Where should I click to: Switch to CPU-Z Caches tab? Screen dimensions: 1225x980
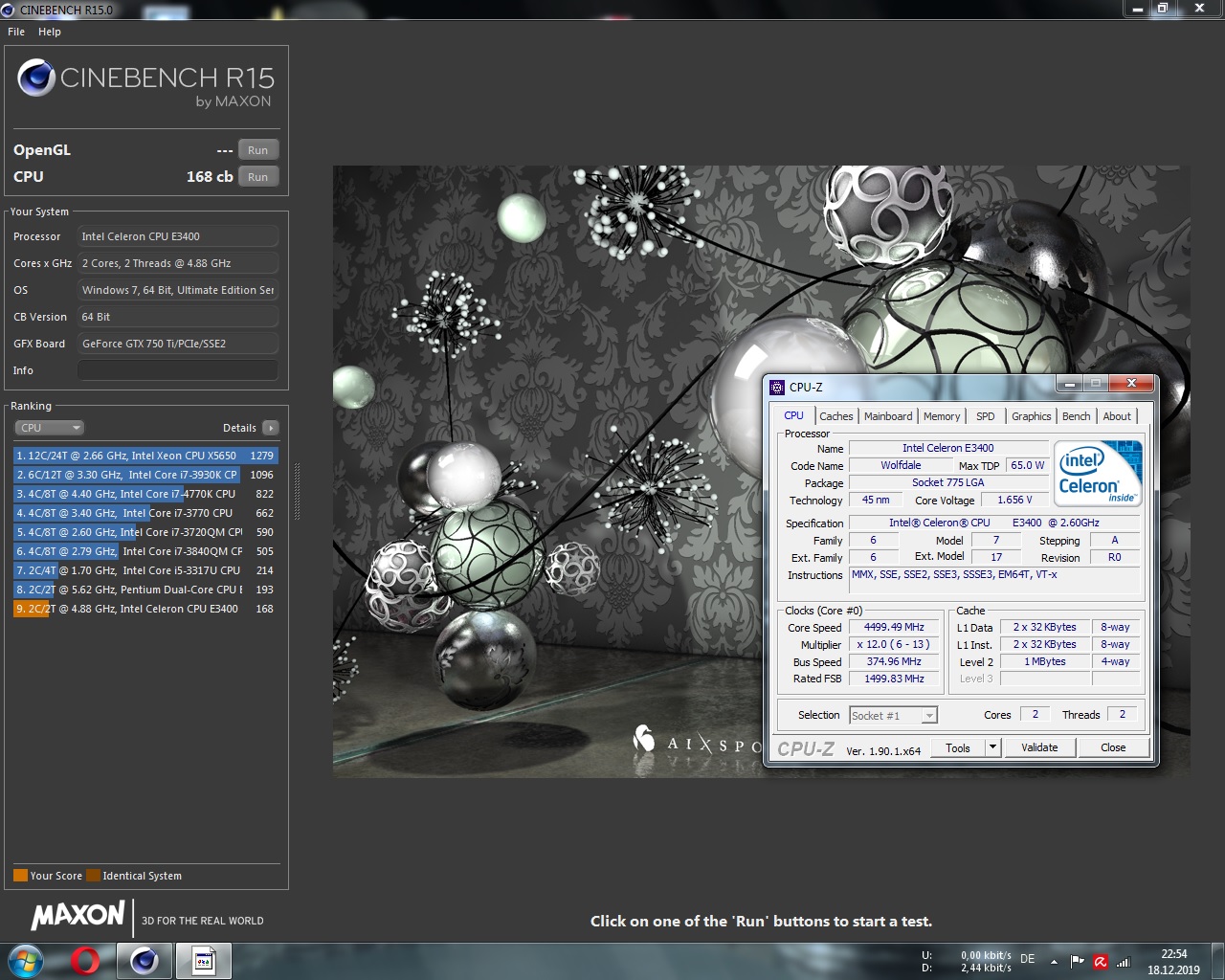836,416
